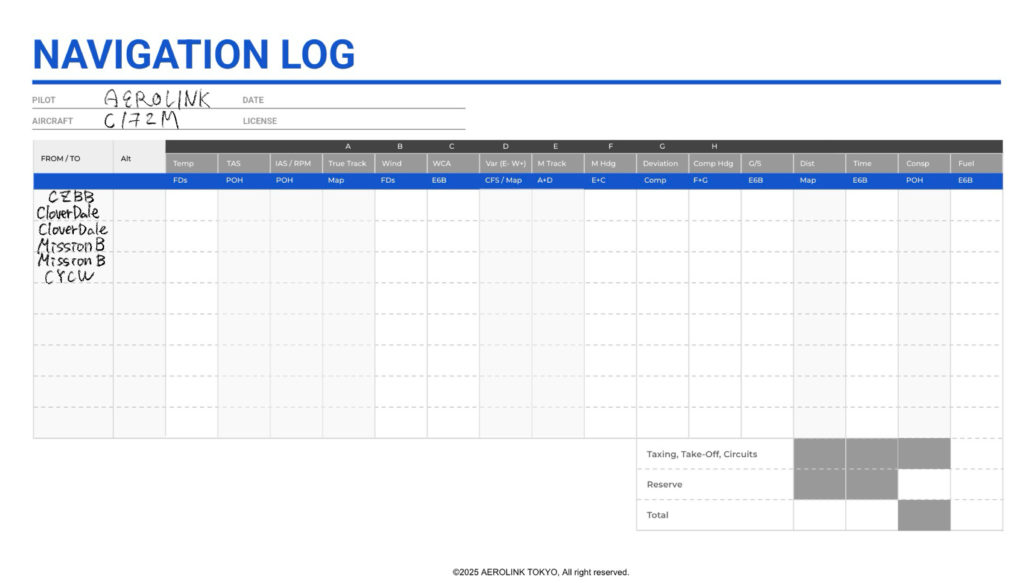This screenshot has height=583, width=1024.
Task: Click the Alt cell for the CZBB leg
Action: coord(139,205)
